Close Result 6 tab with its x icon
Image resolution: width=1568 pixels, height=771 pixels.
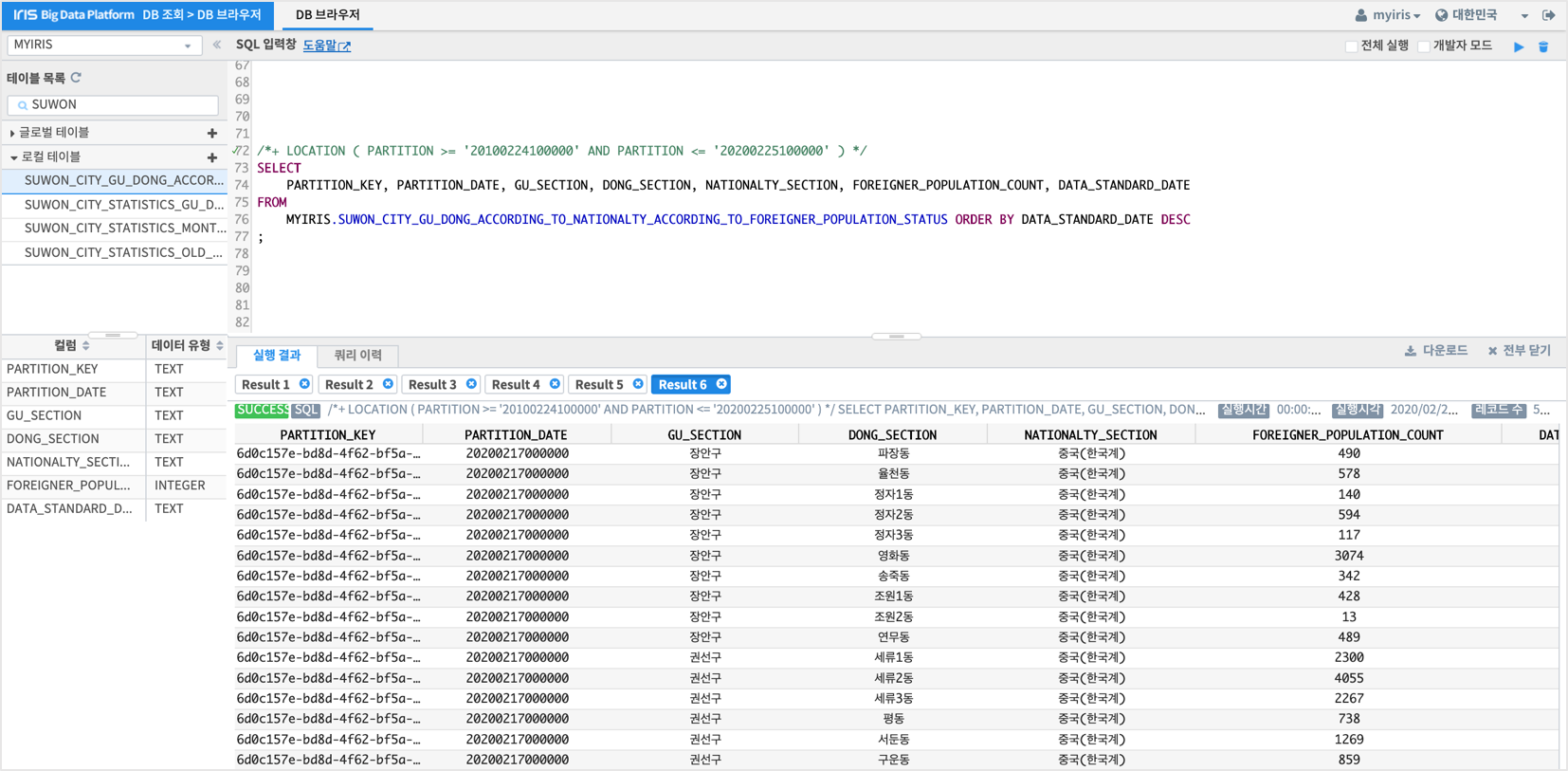(x=721, y=384)
